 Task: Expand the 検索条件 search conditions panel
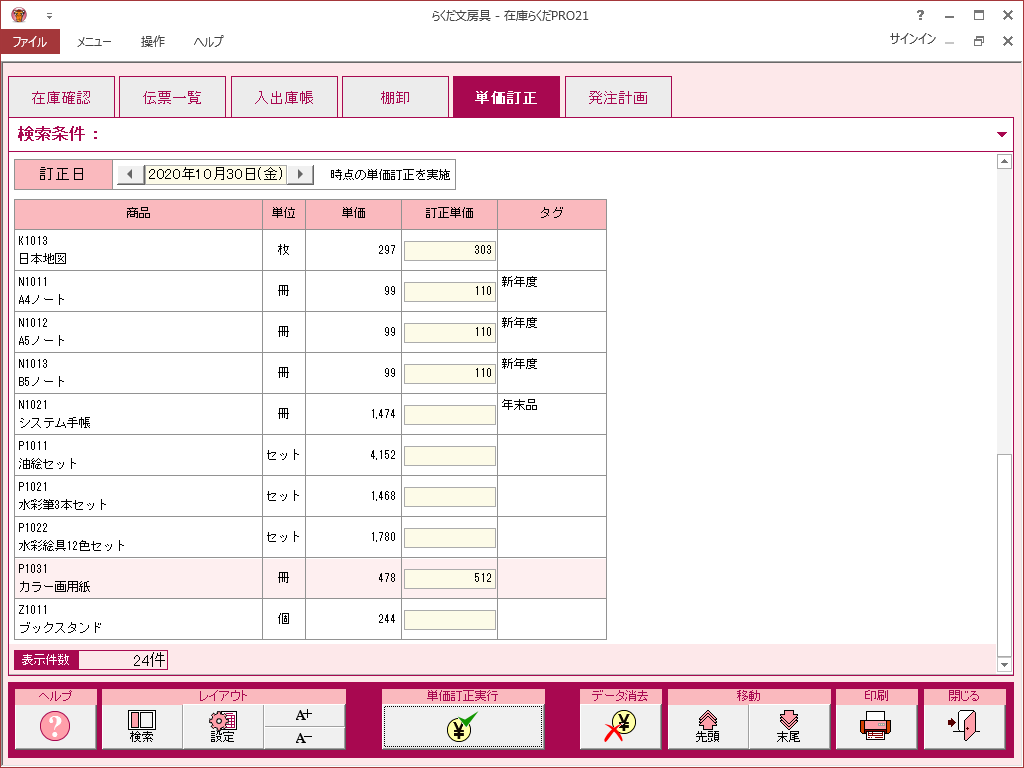(1001, 135)
